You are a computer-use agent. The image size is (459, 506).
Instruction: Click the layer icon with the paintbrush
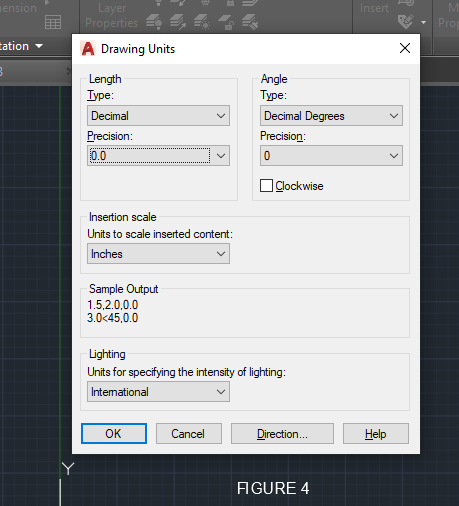point(250,22)
